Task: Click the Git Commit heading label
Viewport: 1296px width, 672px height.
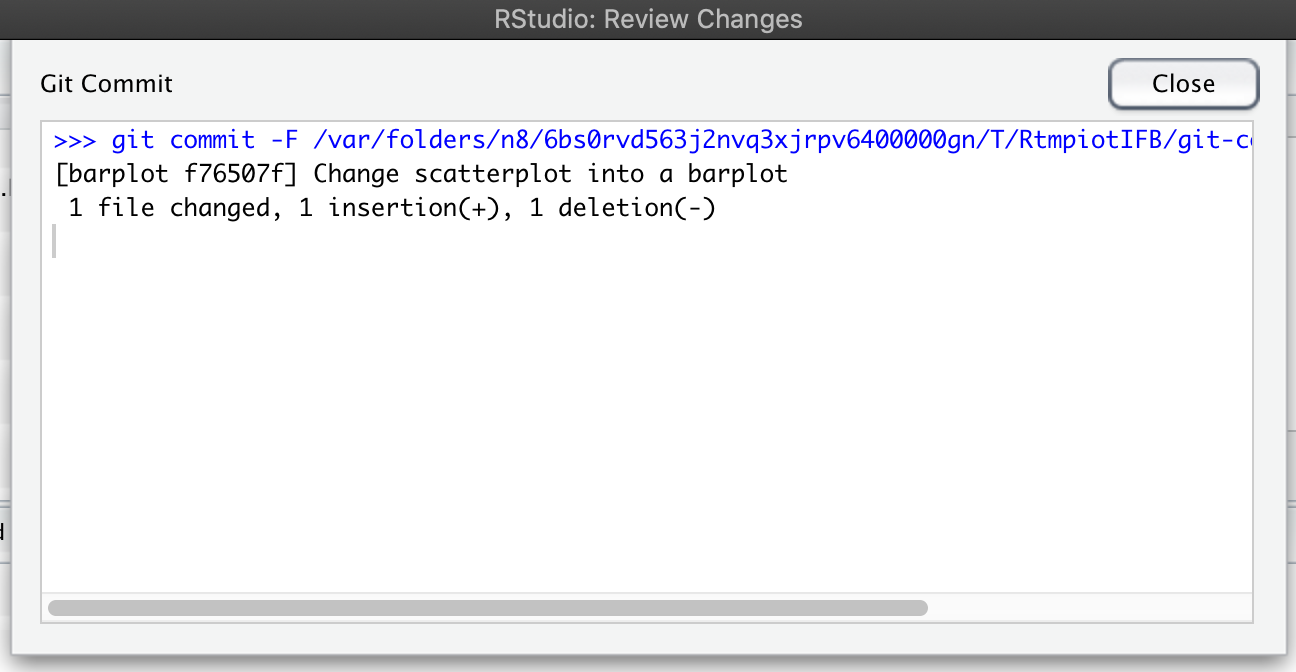Action: pyautogui.click(x=106, y=83)
